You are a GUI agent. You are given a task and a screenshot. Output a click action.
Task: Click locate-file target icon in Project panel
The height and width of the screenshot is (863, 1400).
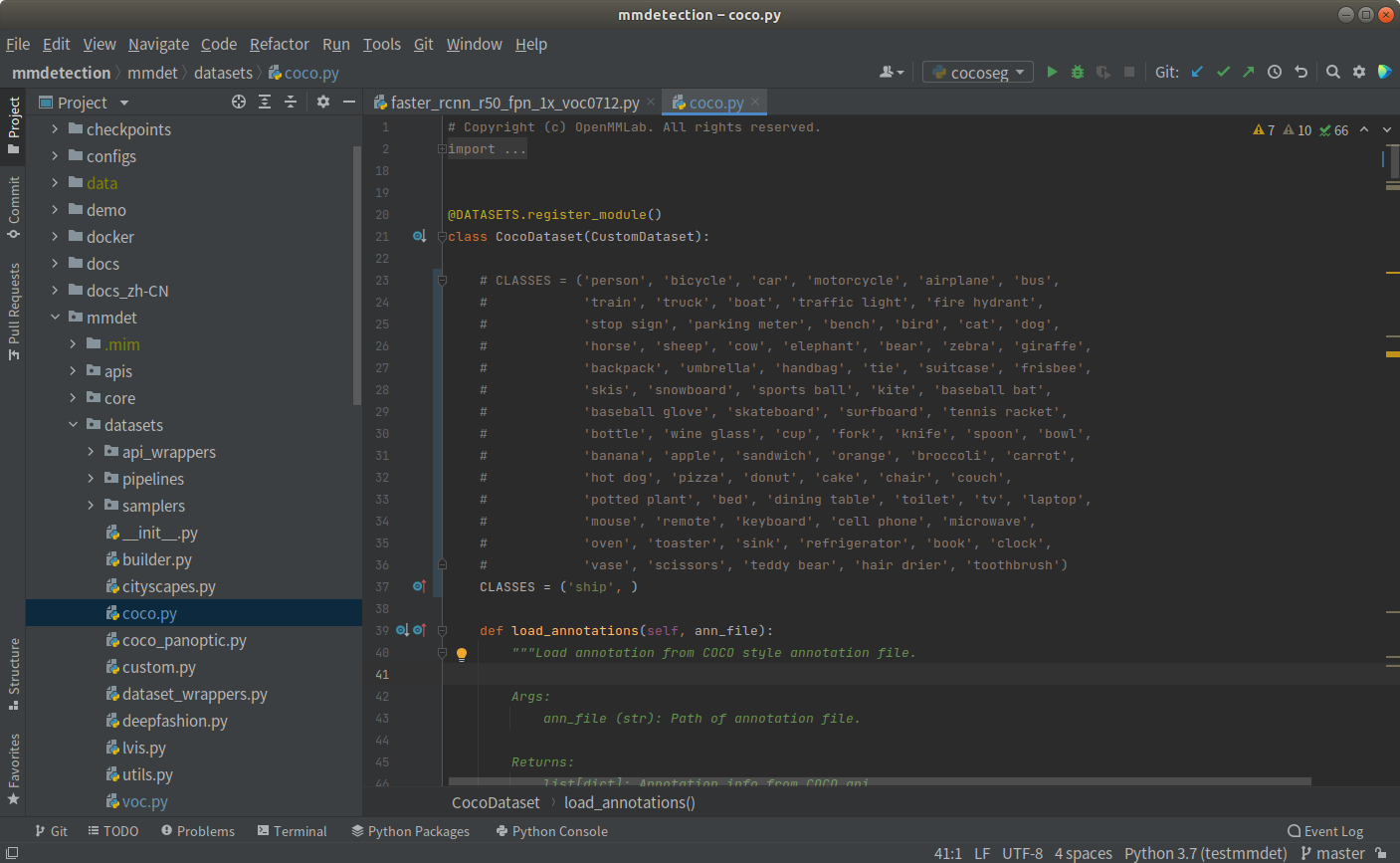pyautogui.click(x=239, y=102)
